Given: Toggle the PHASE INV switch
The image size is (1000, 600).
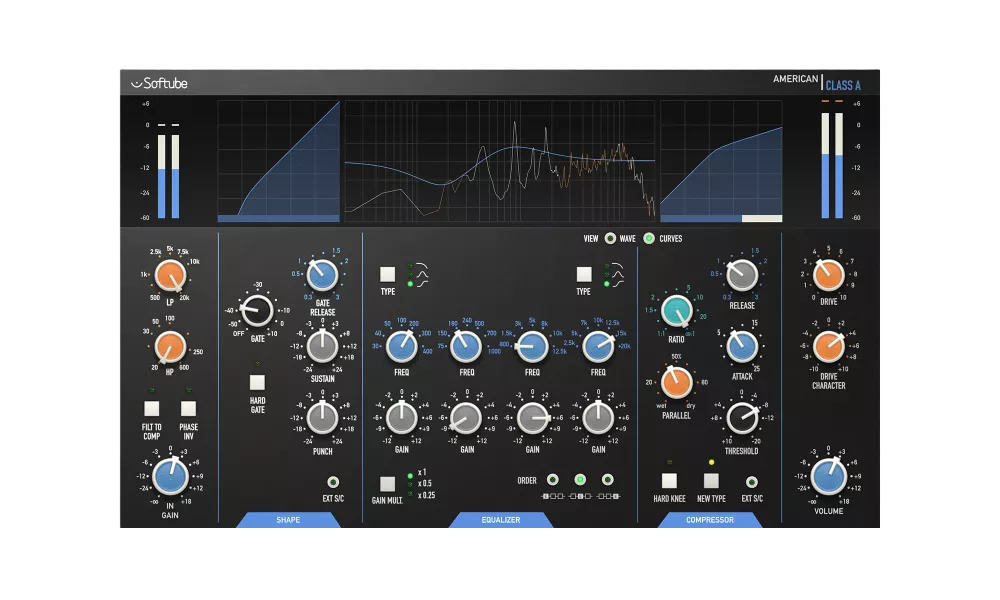Looking at the screenshot, I should point(190,409).
